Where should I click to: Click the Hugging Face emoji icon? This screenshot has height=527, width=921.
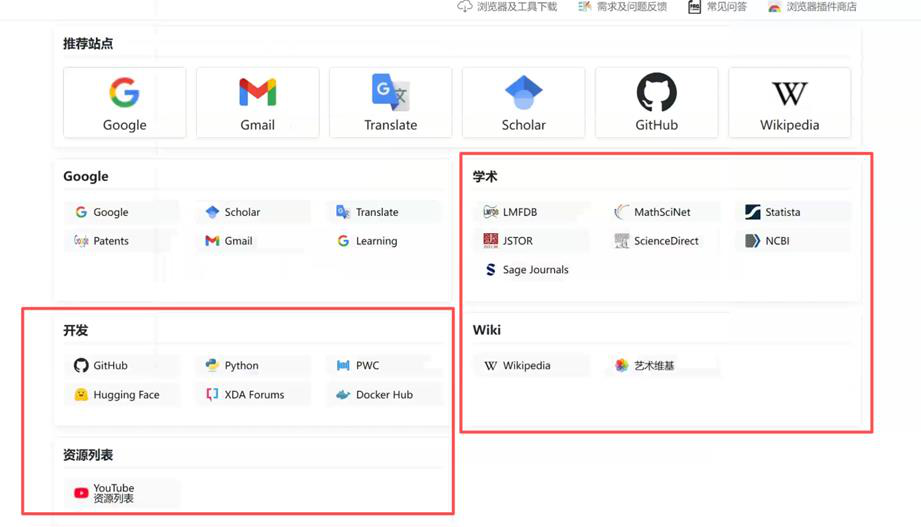pos(81,395)
